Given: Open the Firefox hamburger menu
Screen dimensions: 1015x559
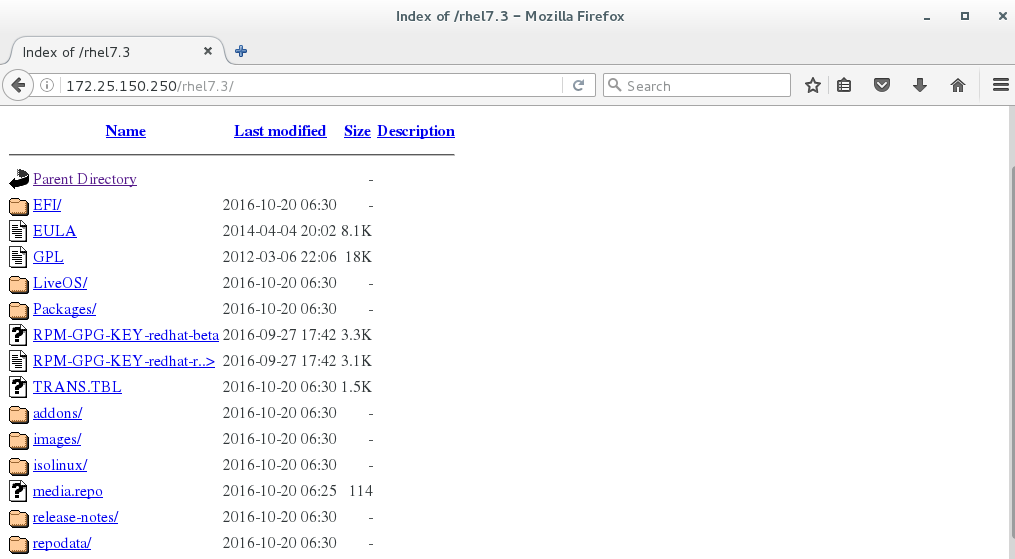Looking at the screenshot, I should pyautogui.click(x=1001, y=85).
